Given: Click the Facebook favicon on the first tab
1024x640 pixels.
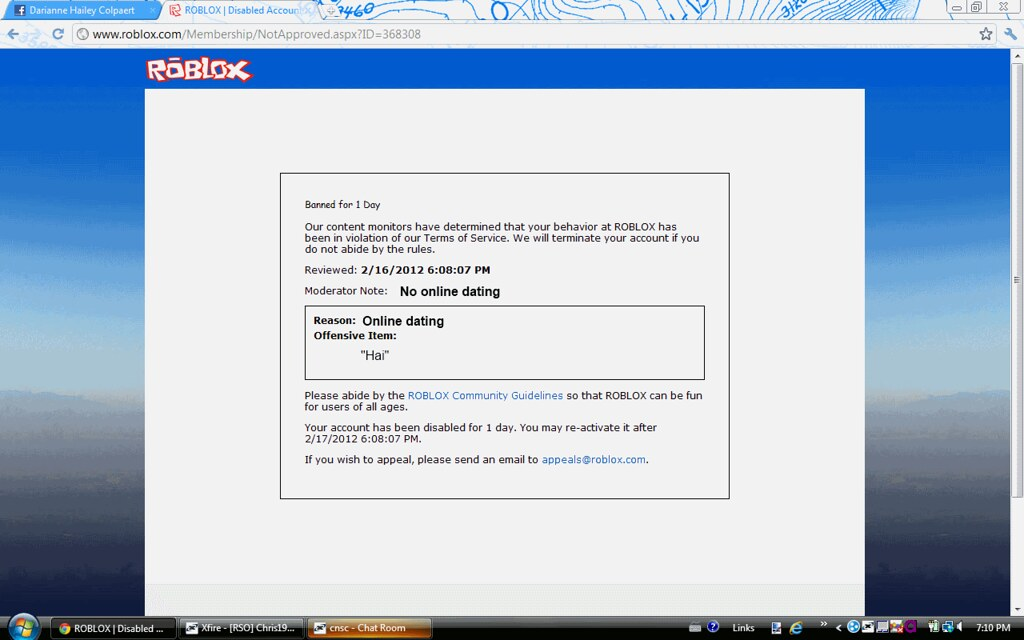Looking at the screenshot, I should pos(20,10).
